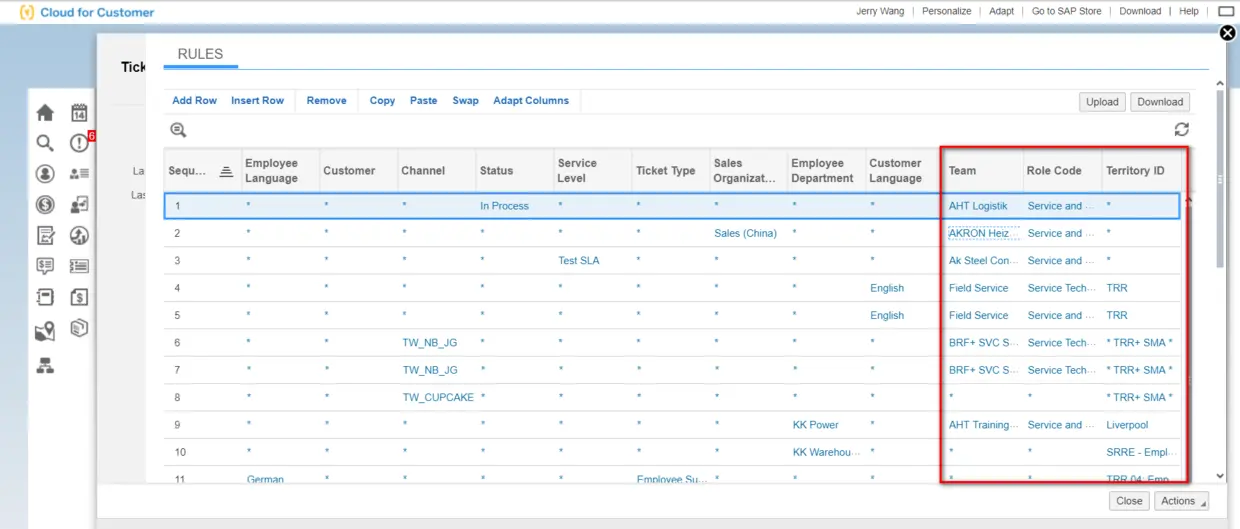This screenshot has width=1240, height=529.
Task: Open the AKRON Heiz team cell
Action: (x=983, y=233)
